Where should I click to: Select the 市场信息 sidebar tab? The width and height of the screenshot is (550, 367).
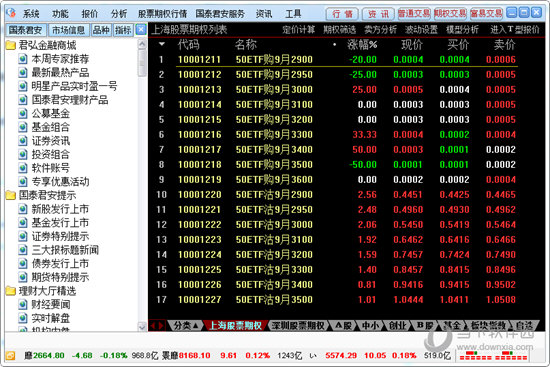point(68,30)
